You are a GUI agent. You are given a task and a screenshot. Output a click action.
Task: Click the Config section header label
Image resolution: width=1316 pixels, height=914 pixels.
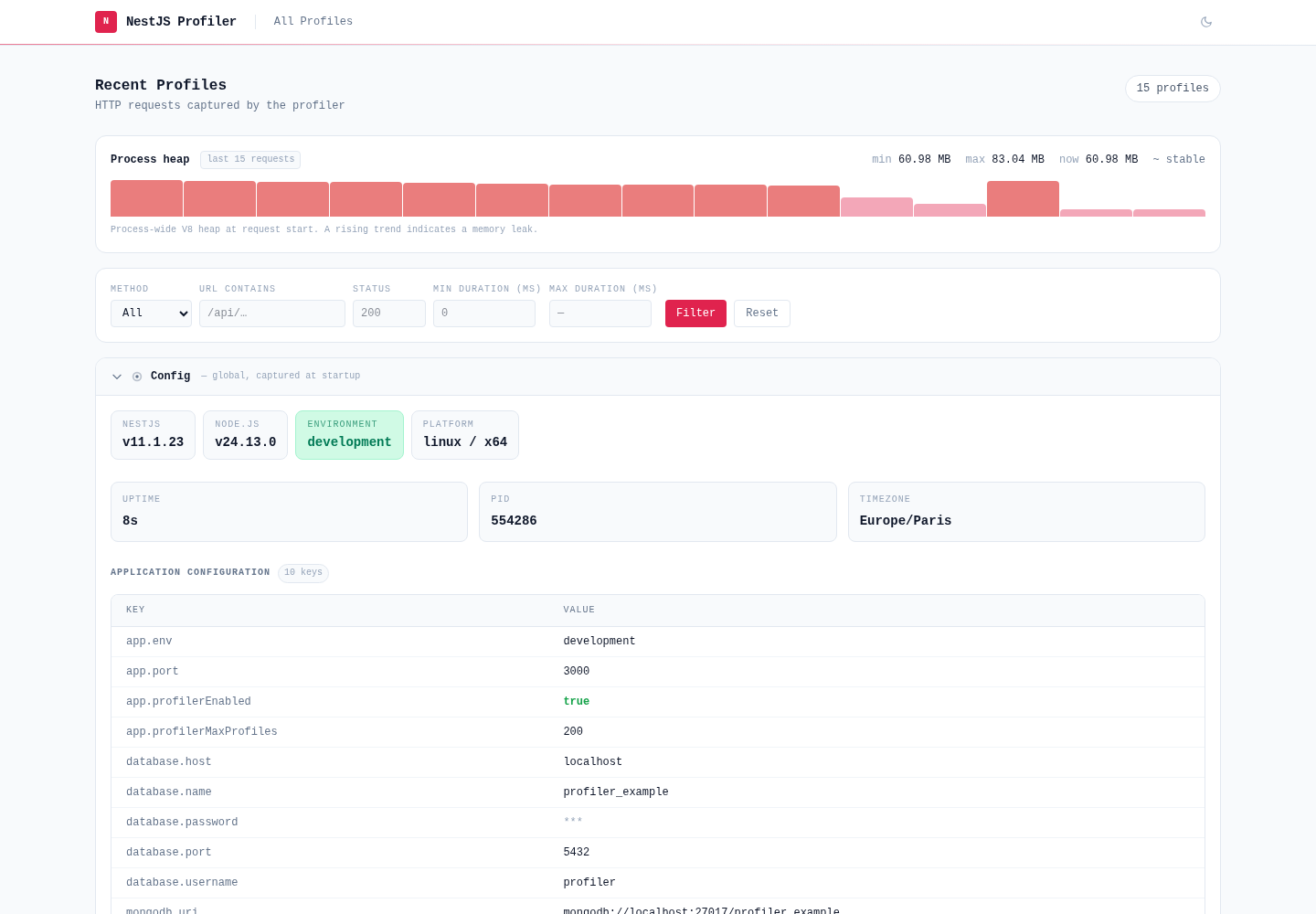(171, 377)
